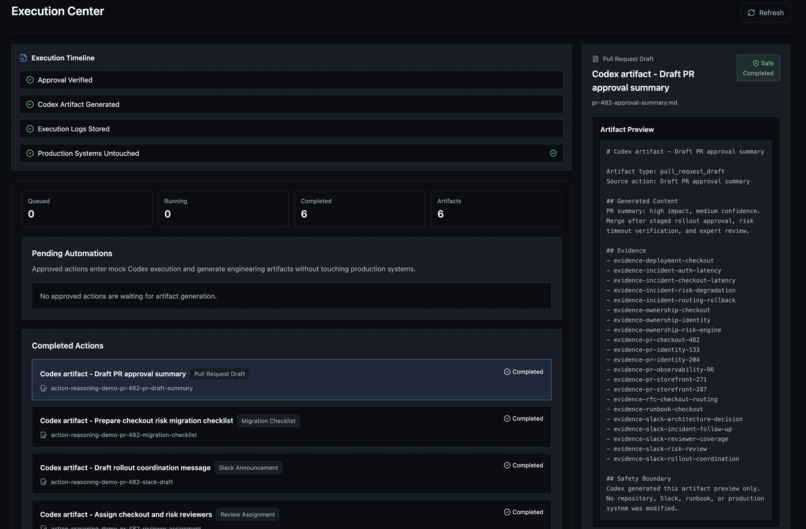This screenshot has height=529, width=806.
Task: Click the Queued count card
Action: tap(87, 209)
